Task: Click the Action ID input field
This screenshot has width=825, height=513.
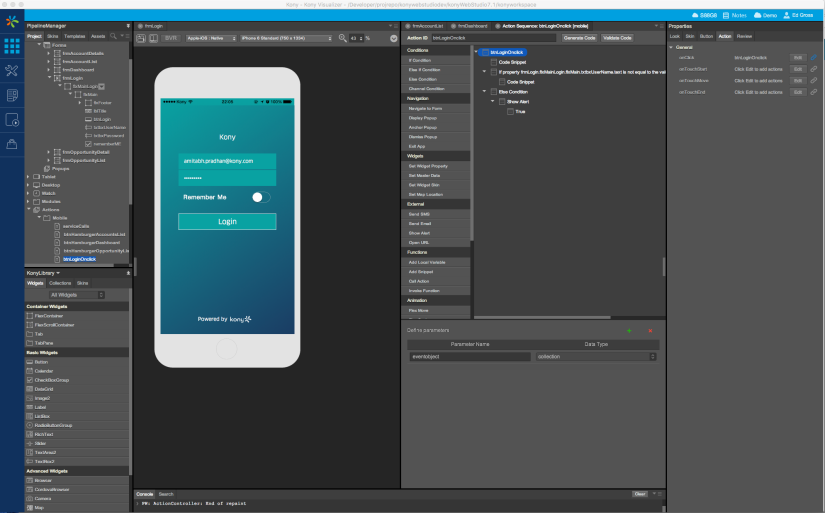Action: [494, 38]
